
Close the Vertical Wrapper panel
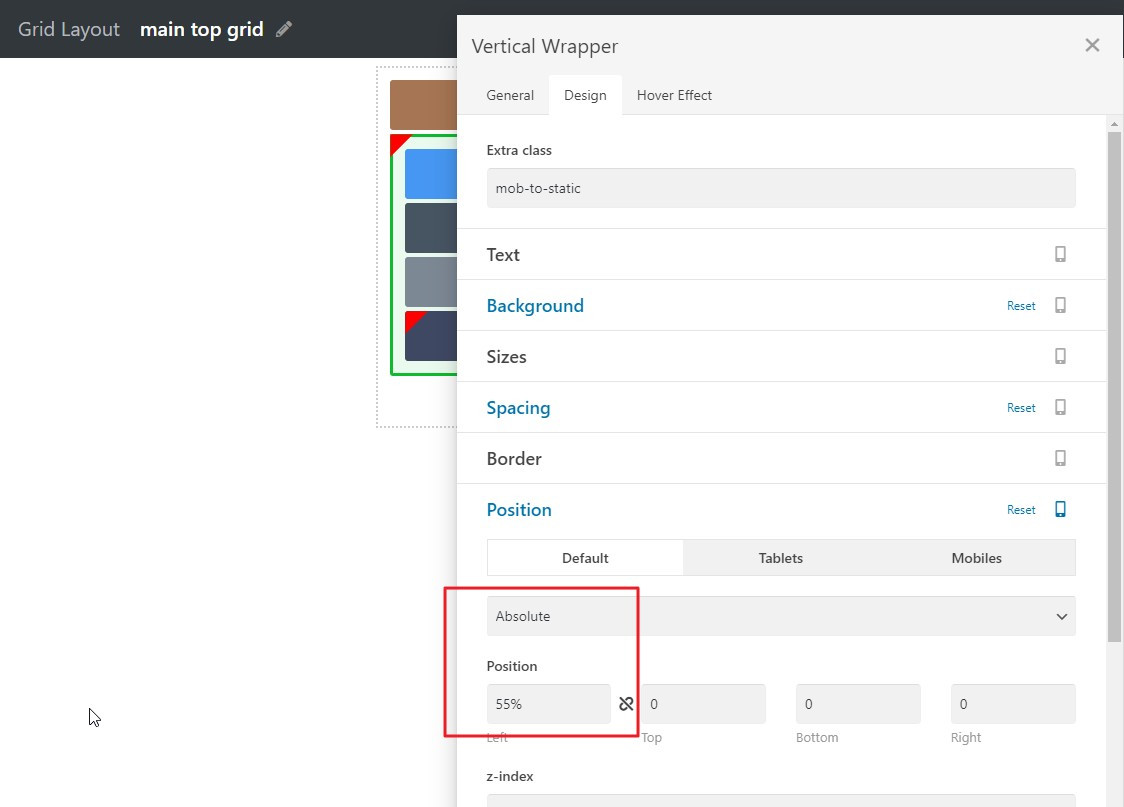pyautogui.click(x=1092, y=45)
